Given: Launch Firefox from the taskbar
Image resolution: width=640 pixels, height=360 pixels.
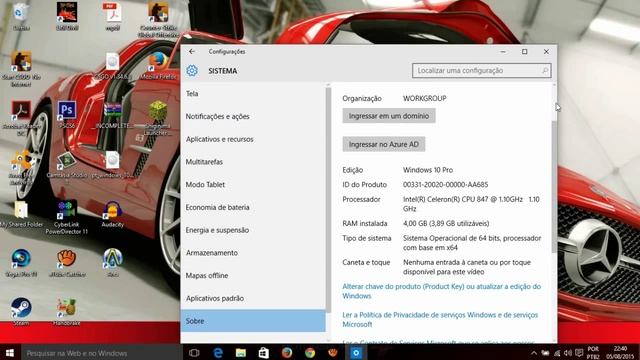Looking at the screenshot, I should tap(287, 353).
